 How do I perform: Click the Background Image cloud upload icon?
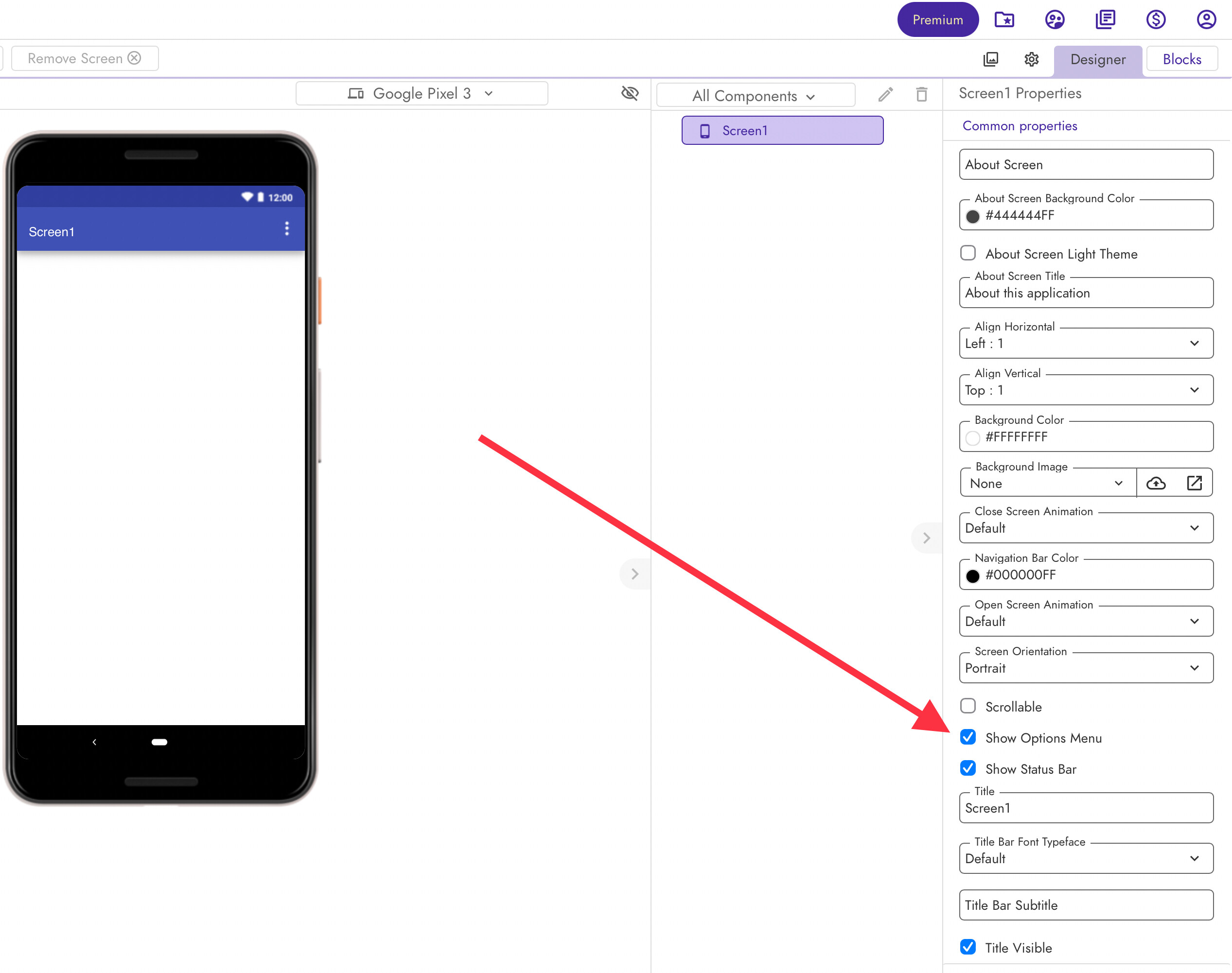(x=1156, y=483)
